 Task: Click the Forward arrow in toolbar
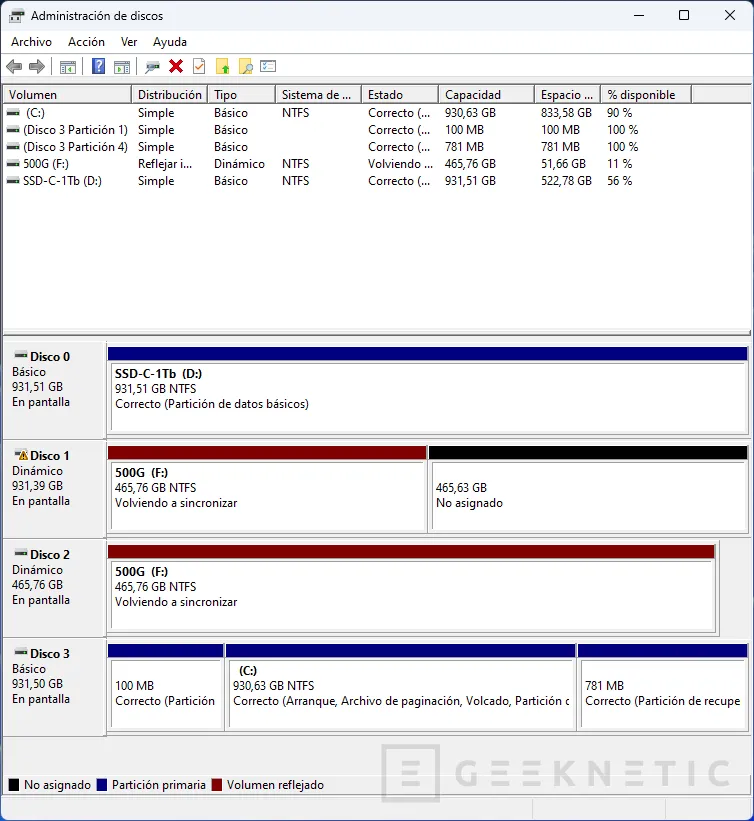coord(37,67)
